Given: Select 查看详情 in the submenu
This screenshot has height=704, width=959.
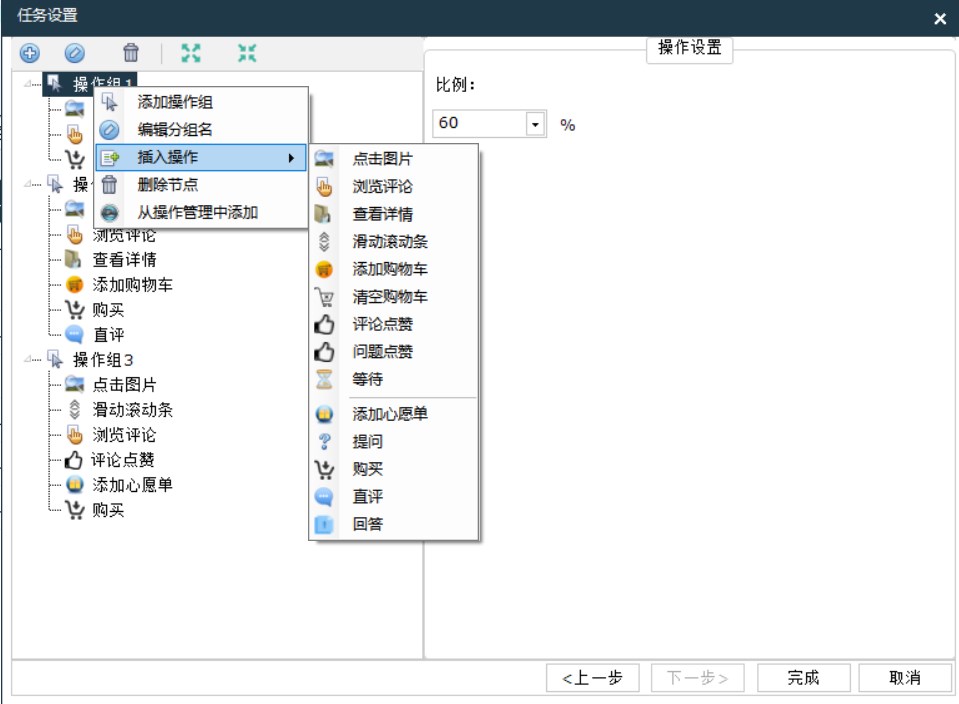Looking at the screenshot, I should pos(394,214).
